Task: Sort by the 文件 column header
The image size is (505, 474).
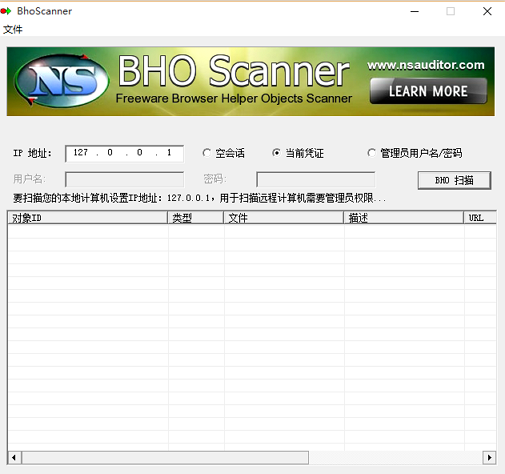Action: [284, 218]
